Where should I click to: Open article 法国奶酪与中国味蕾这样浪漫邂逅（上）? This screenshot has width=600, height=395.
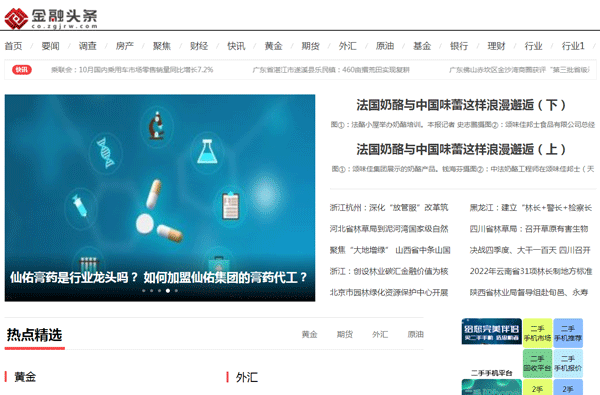coord(461,149)
